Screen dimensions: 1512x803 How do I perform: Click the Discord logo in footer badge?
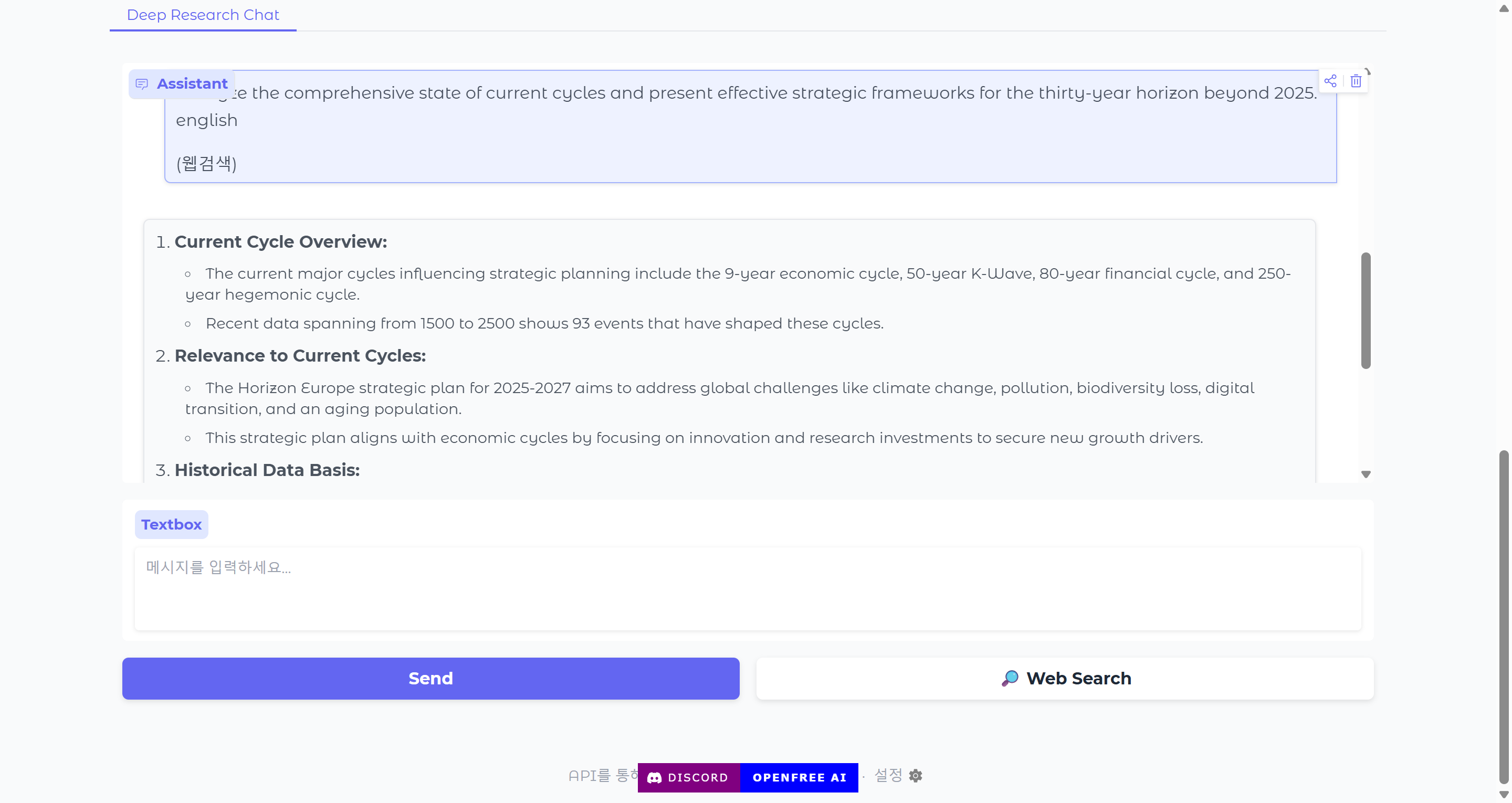pyautogui.click(x=654, y=778)
